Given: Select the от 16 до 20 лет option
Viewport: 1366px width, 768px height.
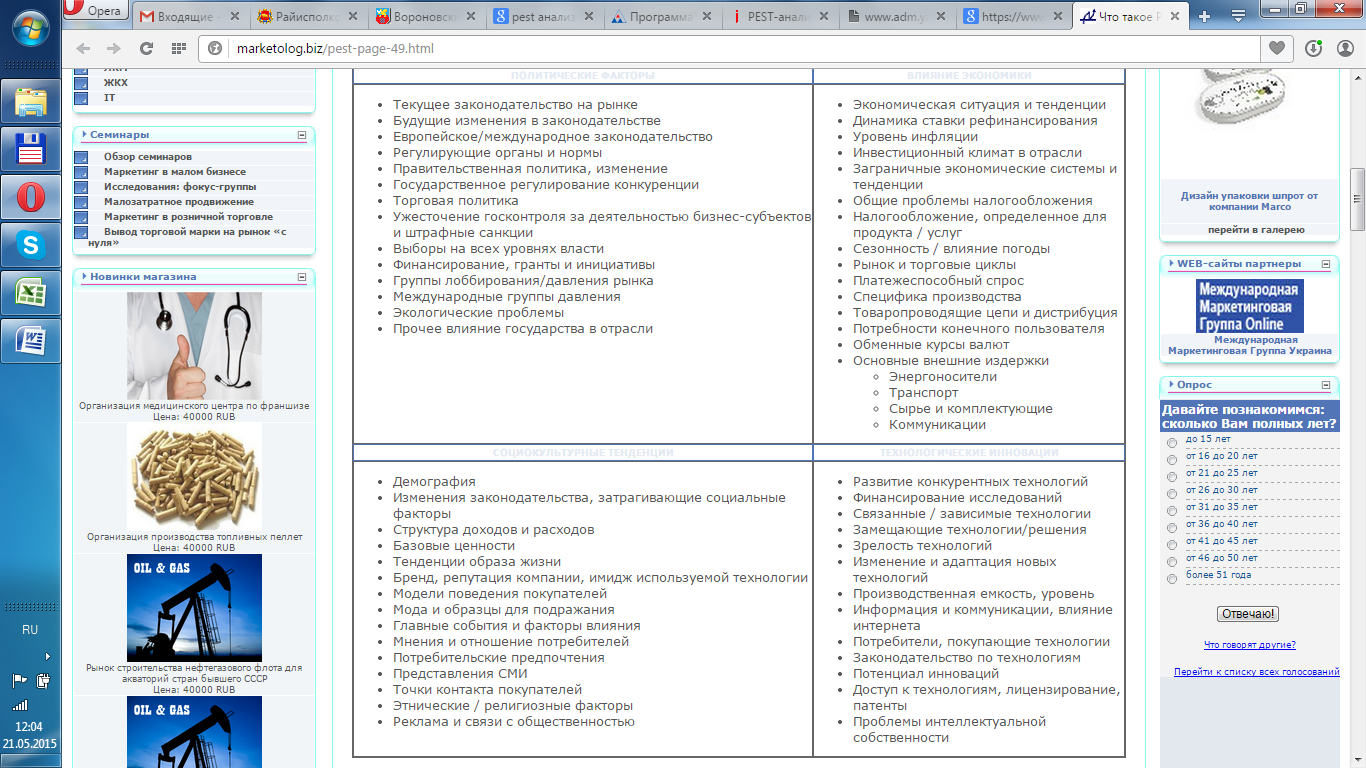Looking at the screenshot, I should [1172, 460].
